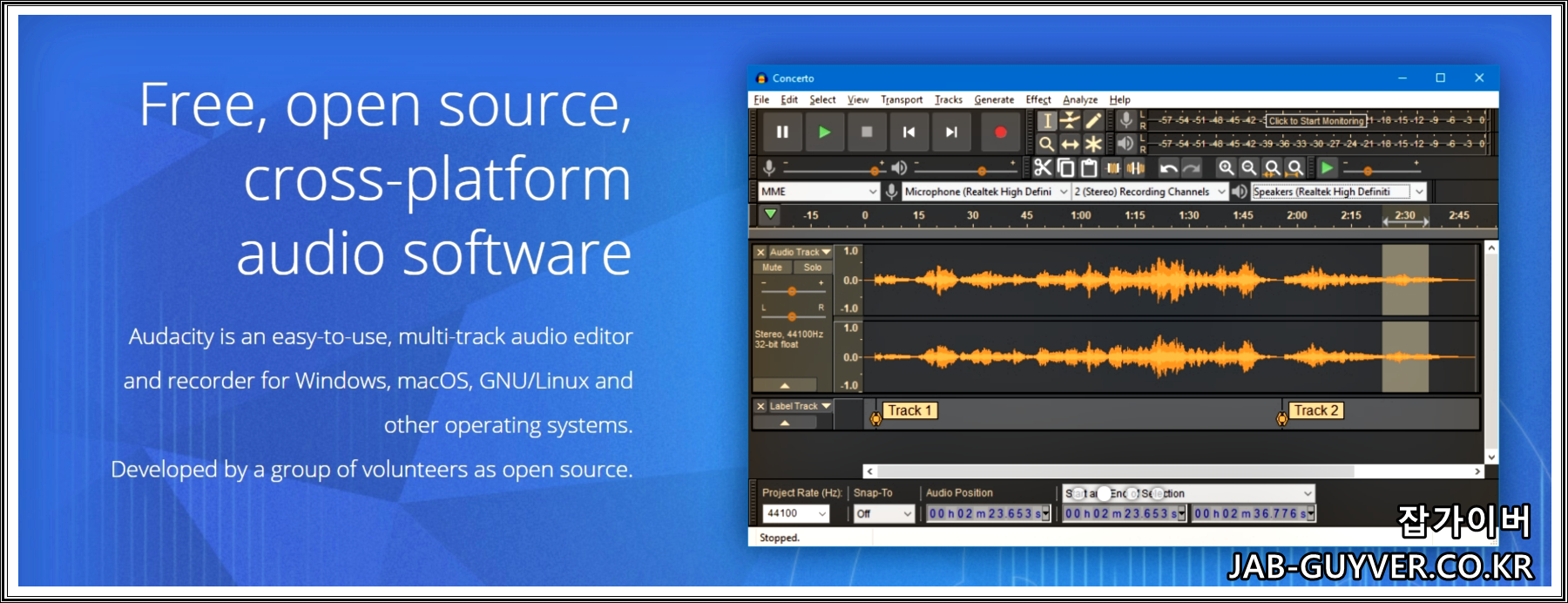The image size is (1568, 603).
Task: Open the Speakers playback device dropdown
Action: (1339, 192)
